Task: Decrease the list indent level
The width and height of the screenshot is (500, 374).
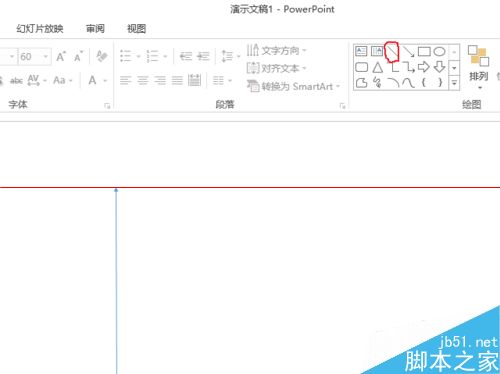Action: 186,56
